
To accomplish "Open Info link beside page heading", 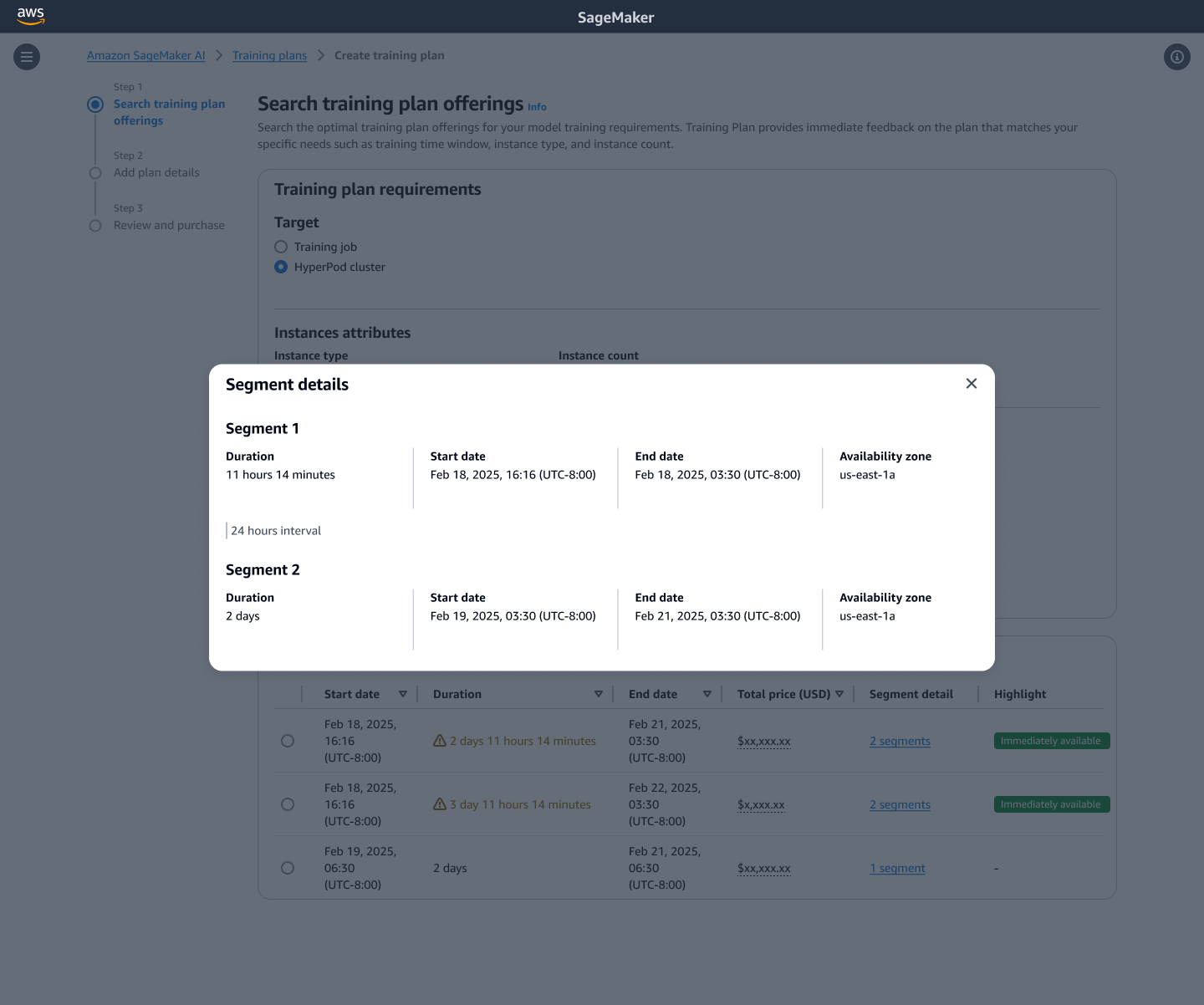I will pyautogui.click(x=537, y=107).
